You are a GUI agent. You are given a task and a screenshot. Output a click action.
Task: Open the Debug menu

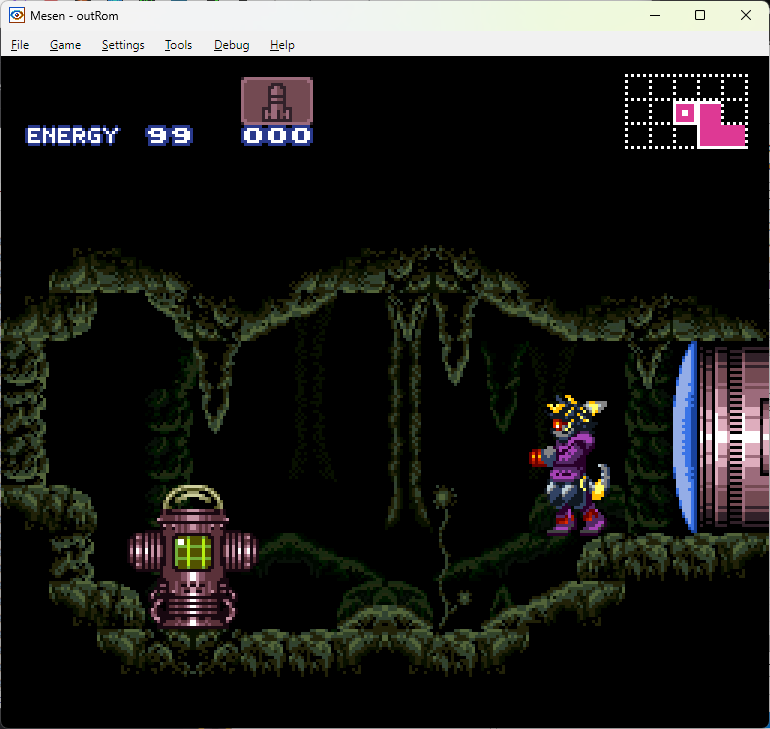231,45
